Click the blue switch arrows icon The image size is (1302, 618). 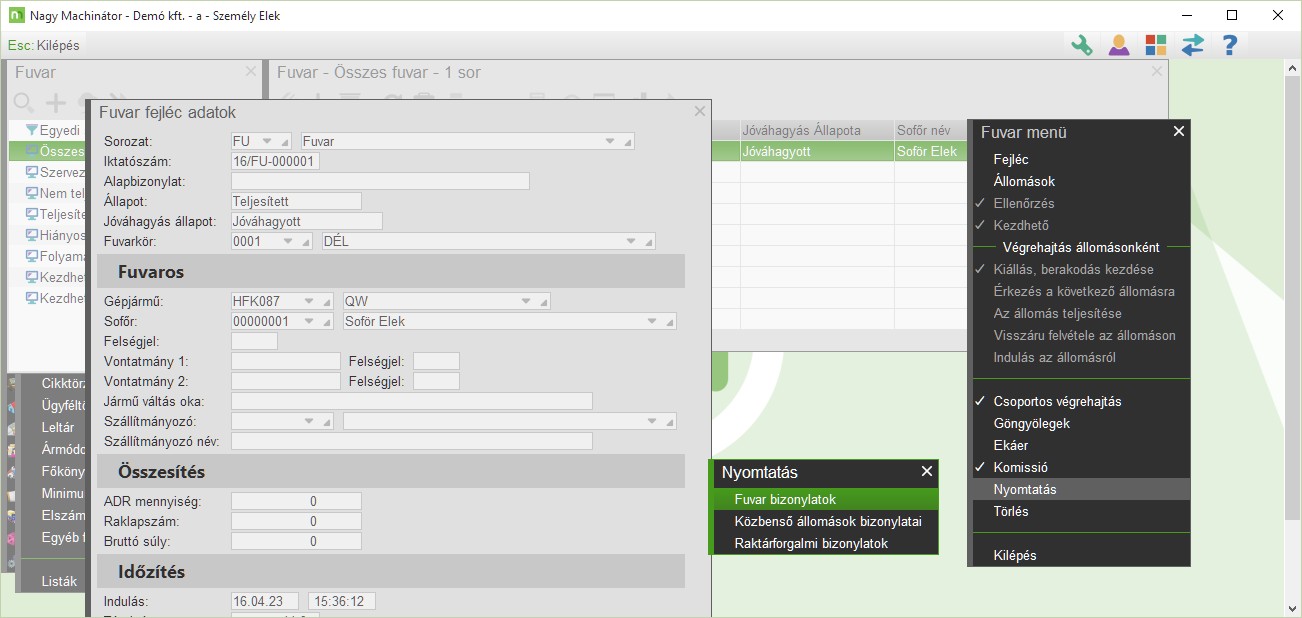(x=1192, y=45)
